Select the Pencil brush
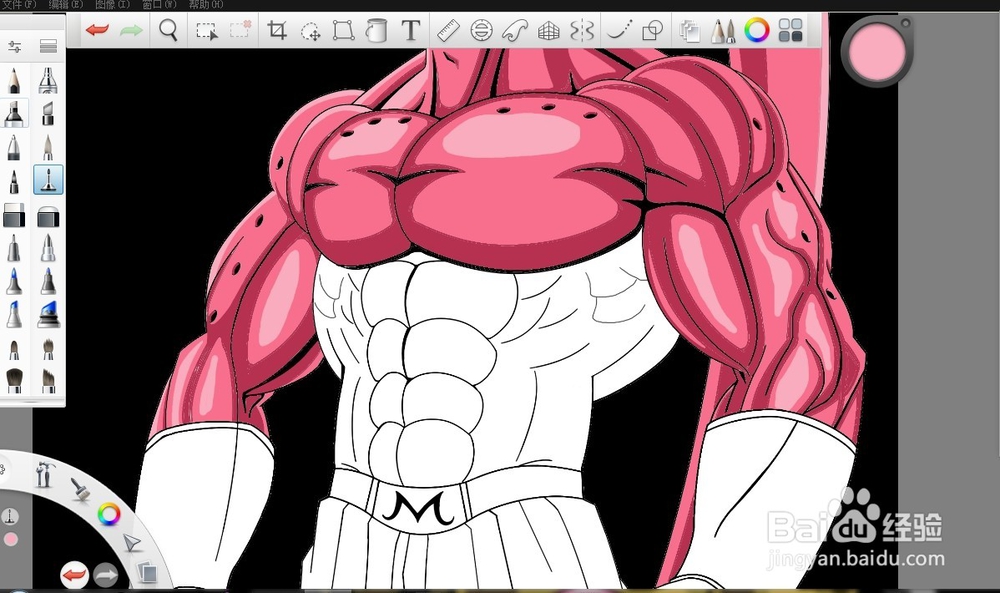 [x=14, y=81]
